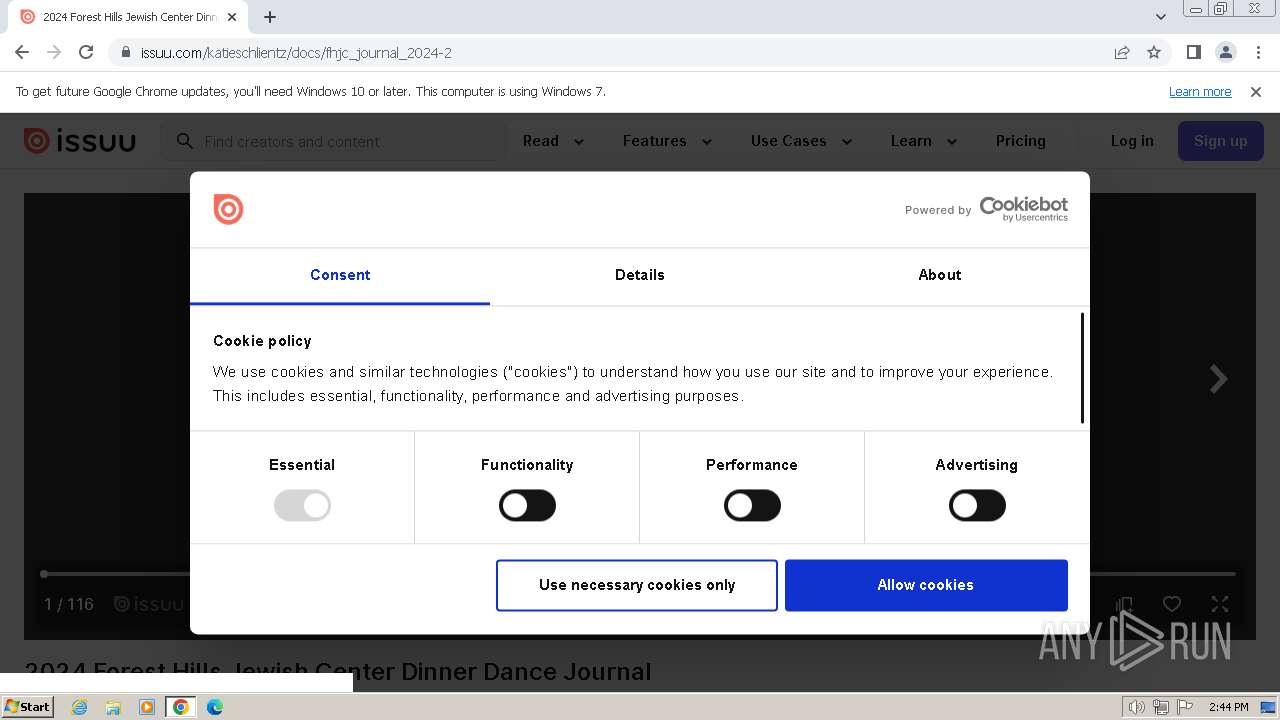Image resolution: width=1280 pixels, height=720 pixels.
Task: Click the Sign up button
Action: [1220, 141]
